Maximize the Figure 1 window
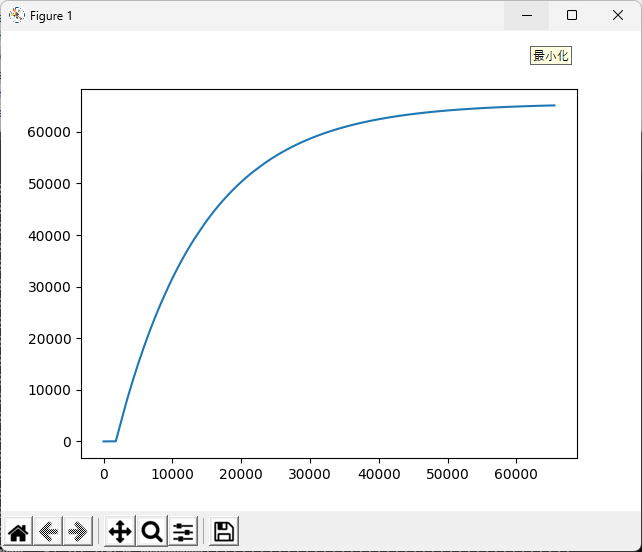 [x=572, y=15]
